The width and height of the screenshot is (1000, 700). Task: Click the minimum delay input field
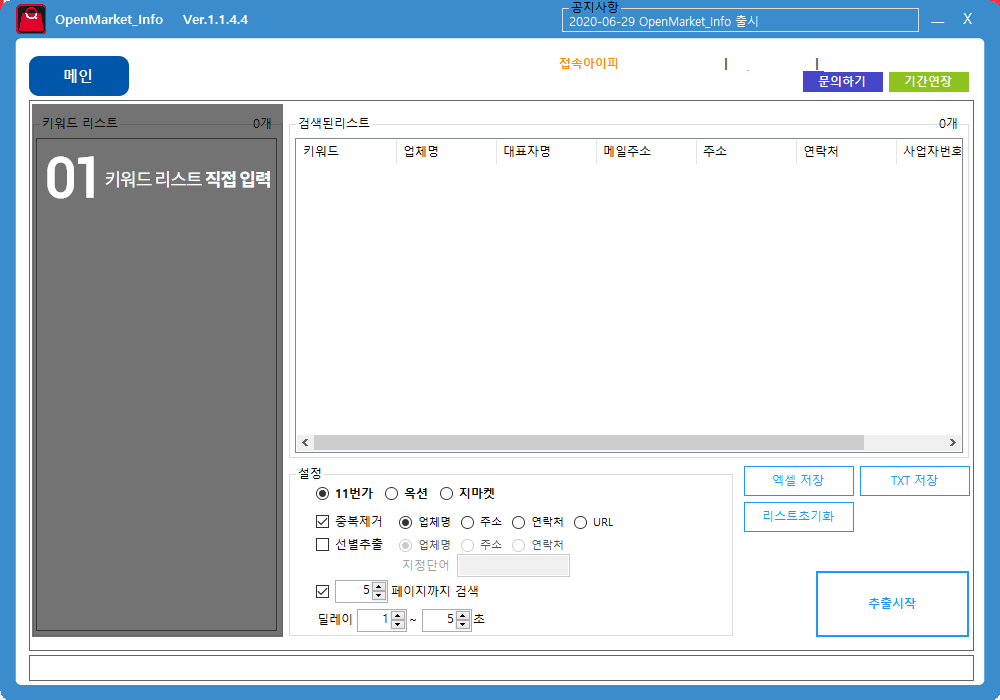point(374,619)
